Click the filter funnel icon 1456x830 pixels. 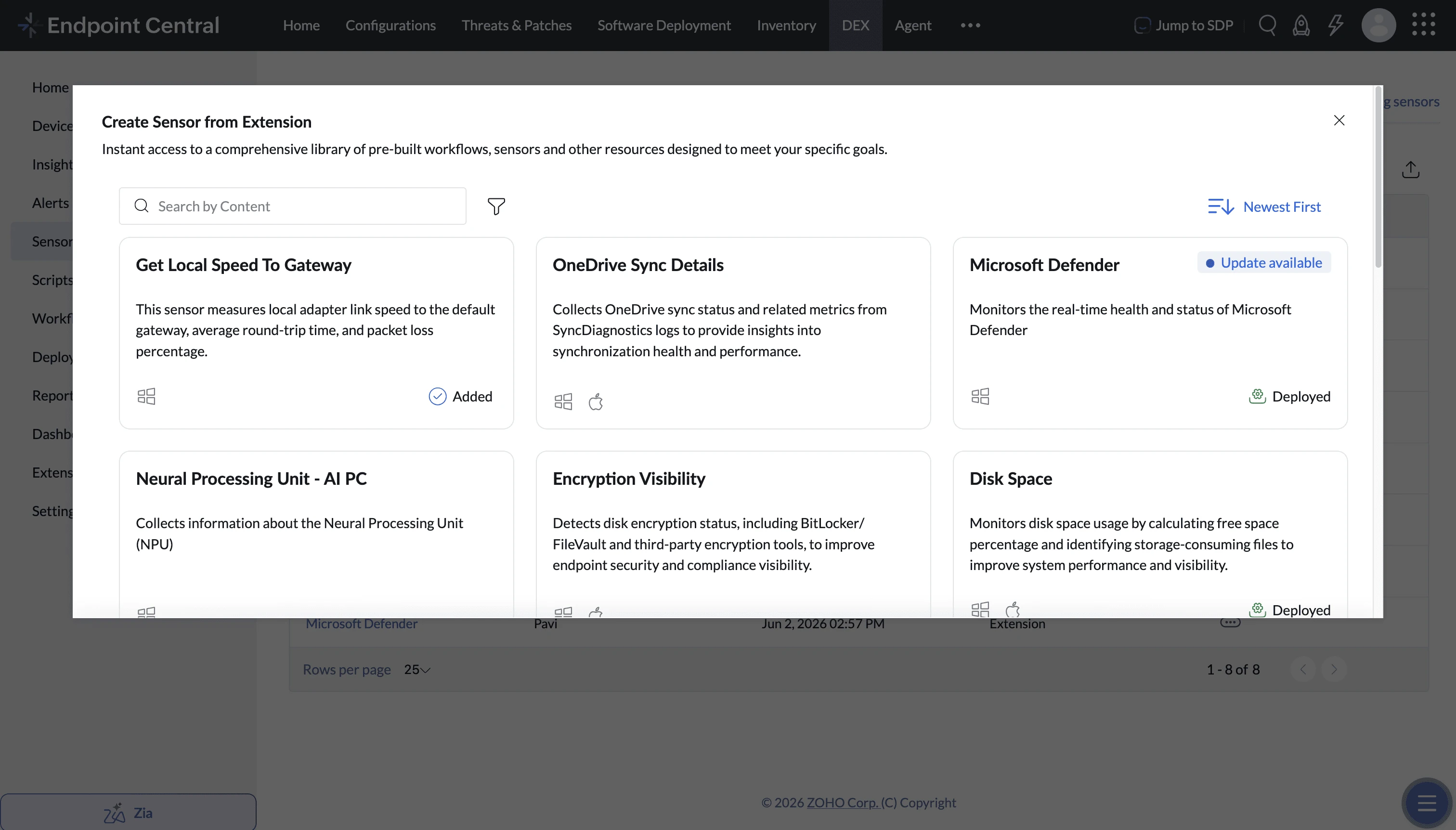(x=496, y=207)
